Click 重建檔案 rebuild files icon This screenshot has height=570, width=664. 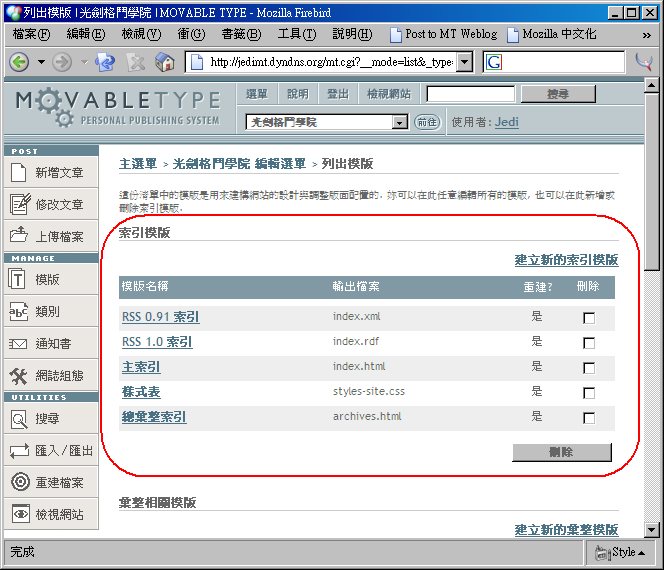[20, 482]
